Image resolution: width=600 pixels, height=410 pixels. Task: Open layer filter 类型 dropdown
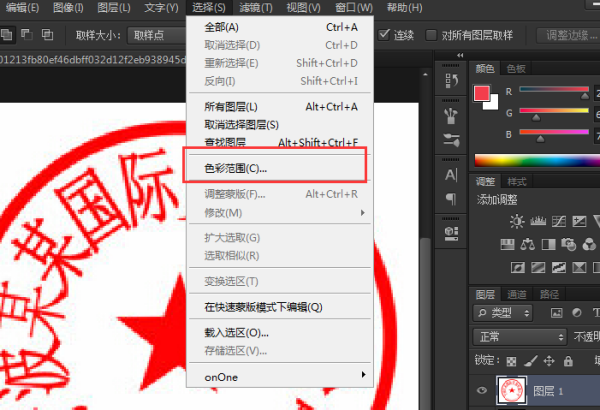click(502, 313)
